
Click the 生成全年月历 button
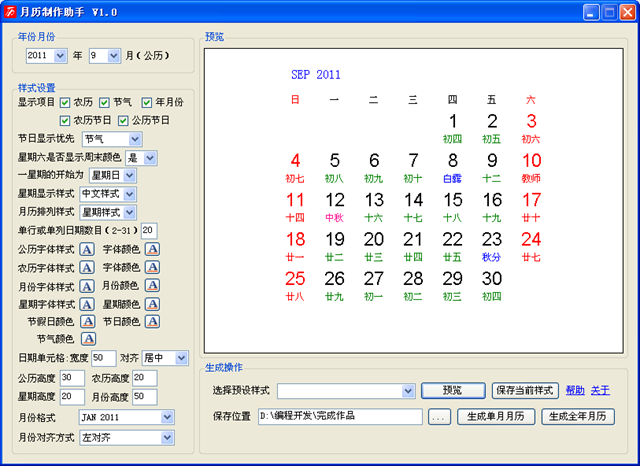click(x=578, y=417)
